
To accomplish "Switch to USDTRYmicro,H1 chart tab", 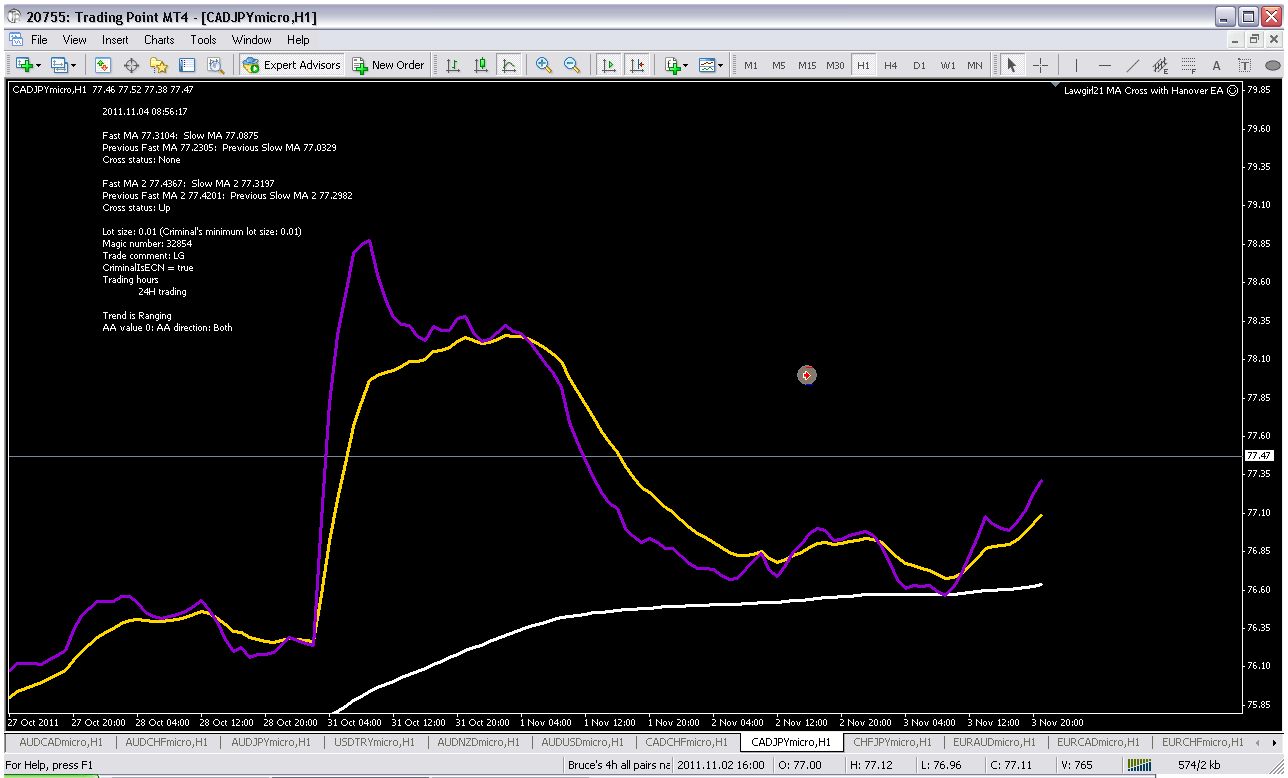I will point(376,742).
